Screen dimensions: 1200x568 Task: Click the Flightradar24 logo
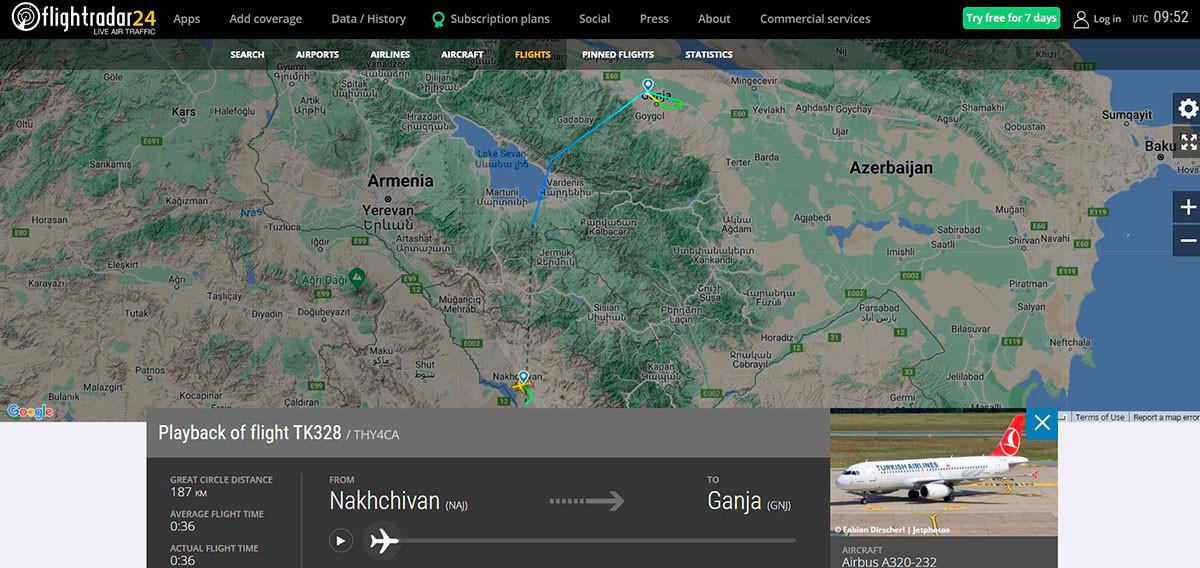pyautogui.click(x=84, y=18)
